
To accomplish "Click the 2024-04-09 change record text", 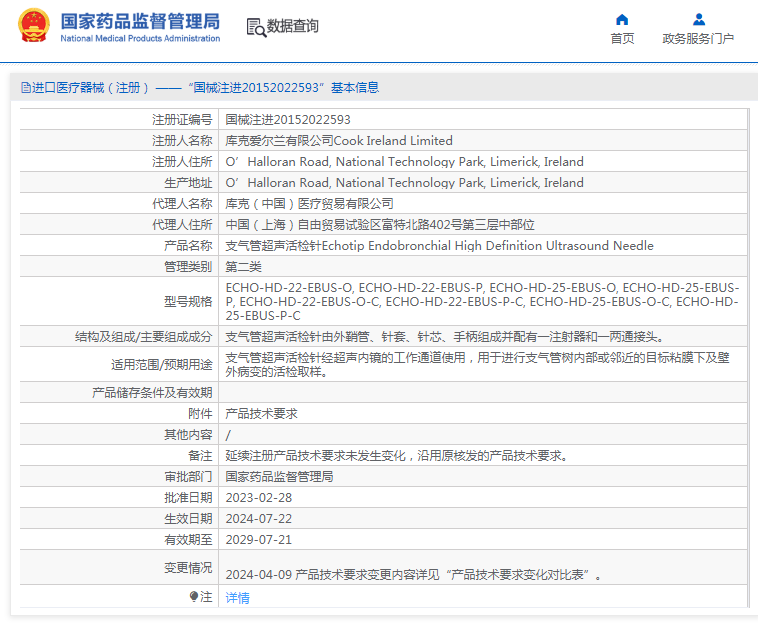I will [x=413, y=575].
